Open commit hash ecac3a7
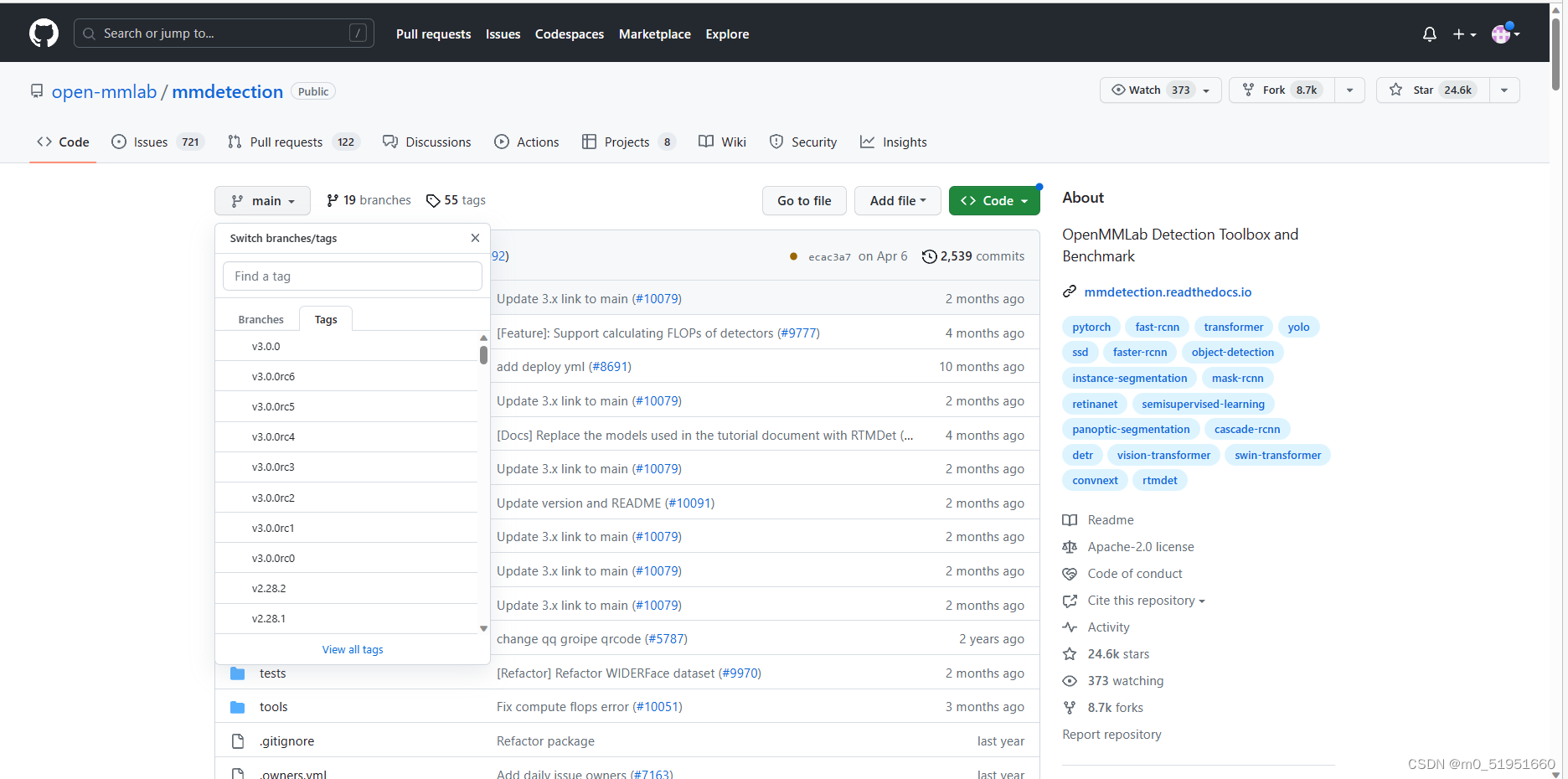Viewport: 1568px width, 779px height. (x=829, y=257)
